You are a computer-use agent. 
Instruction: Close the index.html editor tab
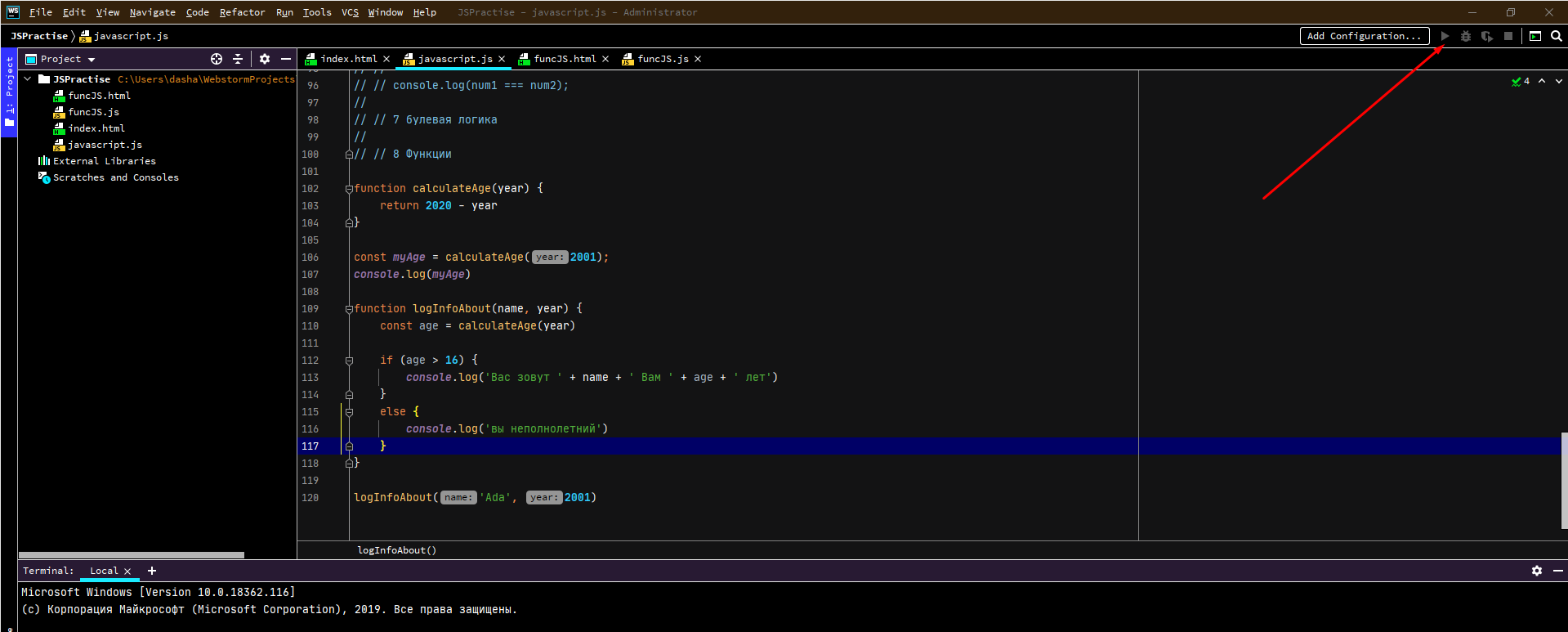click(386, 59)
